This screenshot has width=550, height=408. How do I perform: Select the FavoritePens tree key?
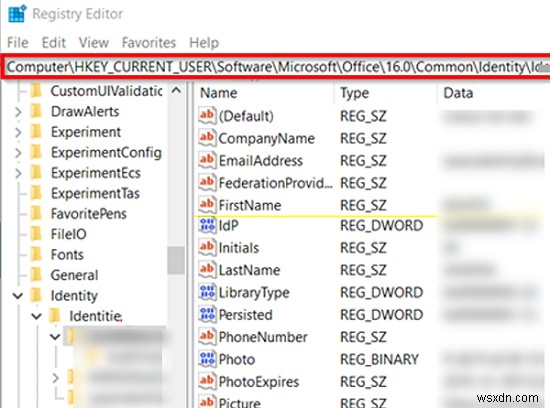pyautogui.click(x=89, y=214)
